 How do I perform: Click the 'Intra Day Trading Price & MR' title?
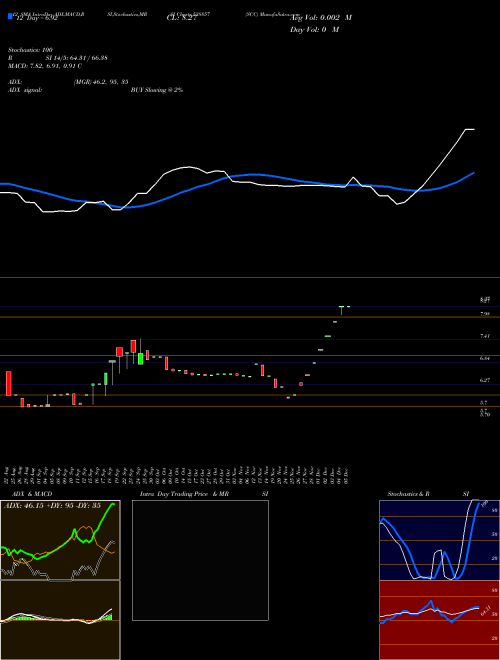[184, 494]
